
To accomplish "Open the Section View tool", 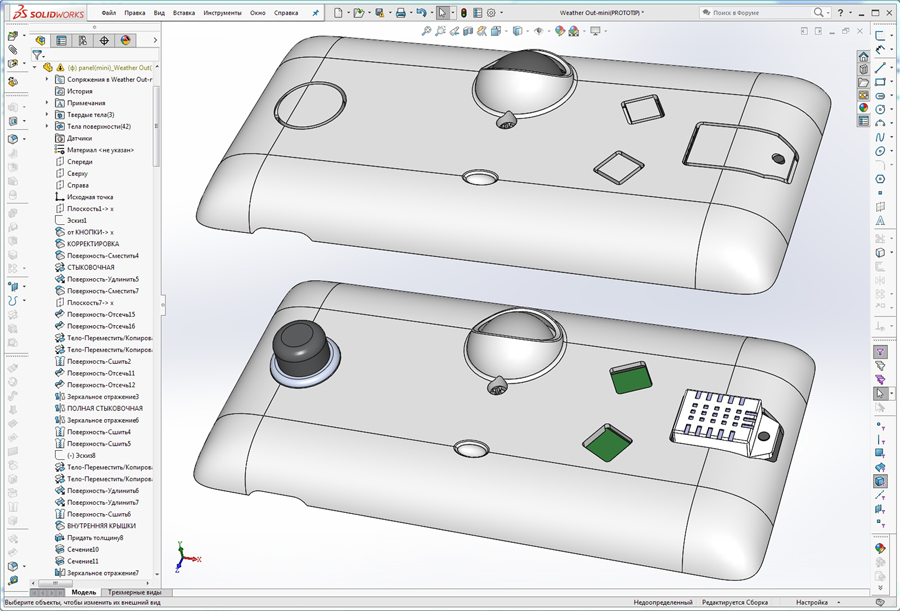I will point(468,31).
